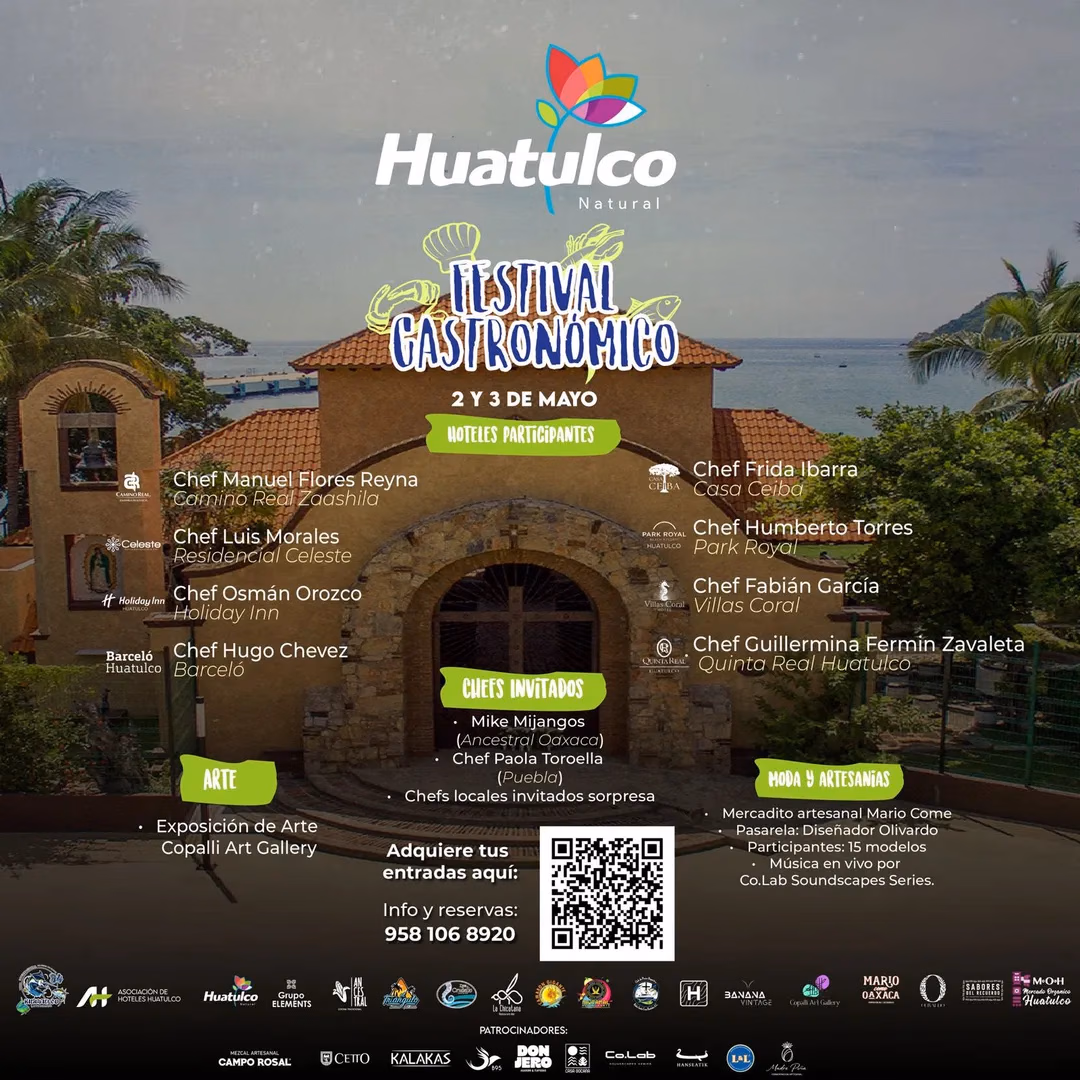The width and height of the screenshot is (1080, 1080).
Task: Select the Don Jero sponsor logo
Action: pyautogui.click(x=533, y=1057)
